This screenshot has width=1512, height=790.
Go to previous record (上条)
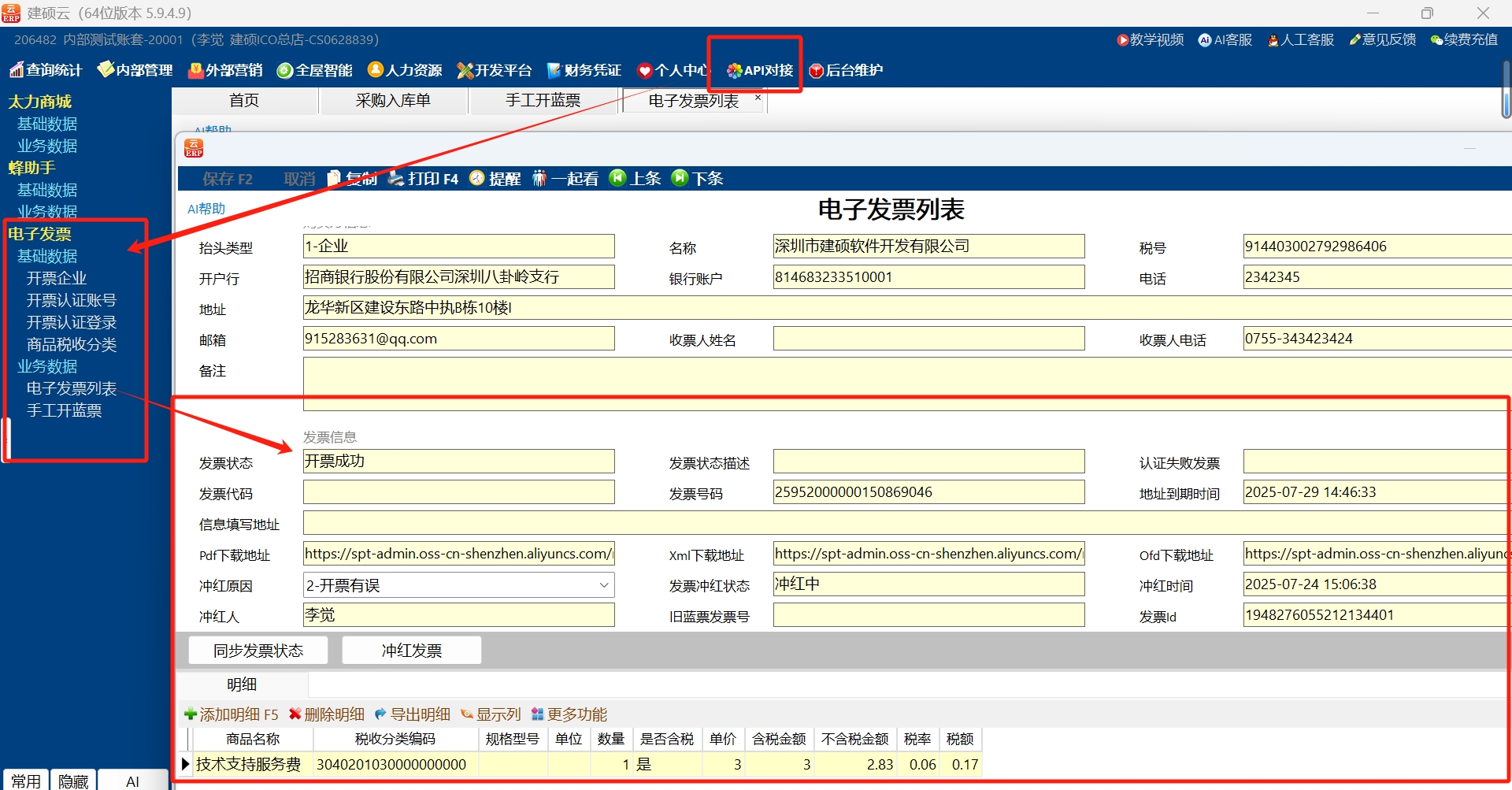pos(618,179)
